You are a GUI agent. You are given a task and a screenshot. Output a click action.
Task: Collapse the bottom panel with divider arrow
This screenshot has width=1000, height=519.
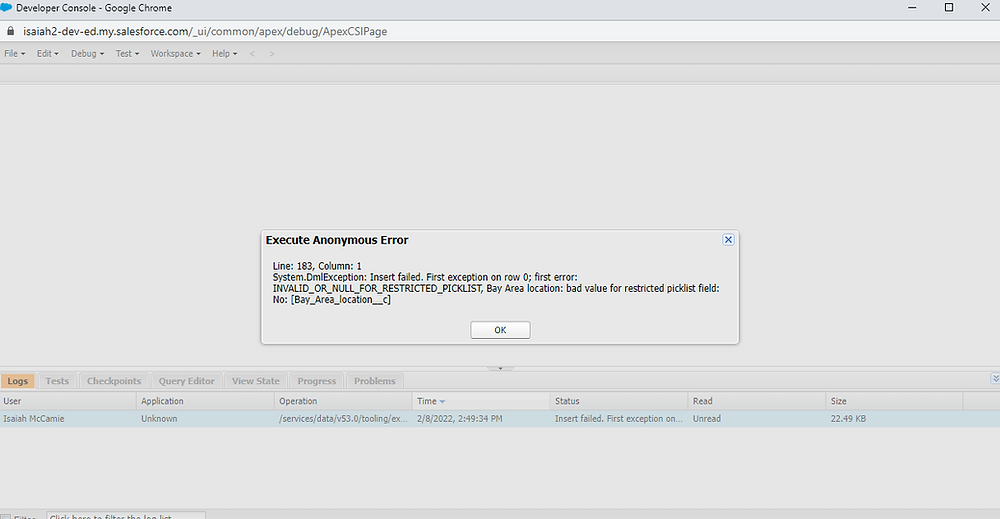pyautogui.click(x=500, y=368)
